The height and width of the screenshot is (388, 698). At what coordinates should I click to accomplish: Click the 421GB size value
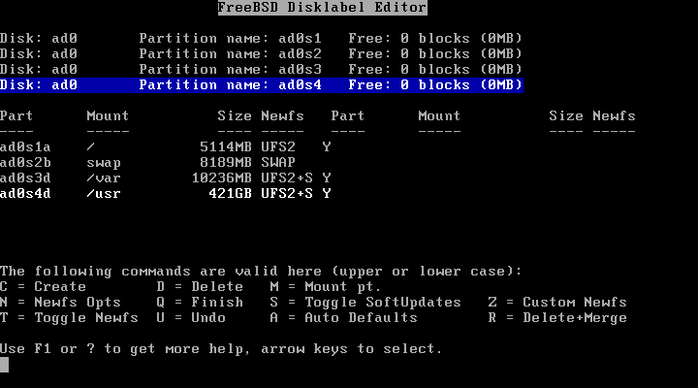pos(230,194)
